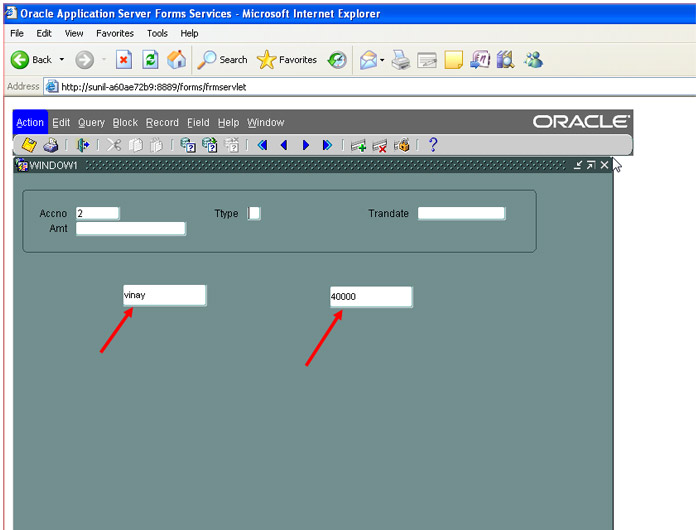Go to next record with right arrow
This screenshot has width=700, height=530.
tap(306, 145)
